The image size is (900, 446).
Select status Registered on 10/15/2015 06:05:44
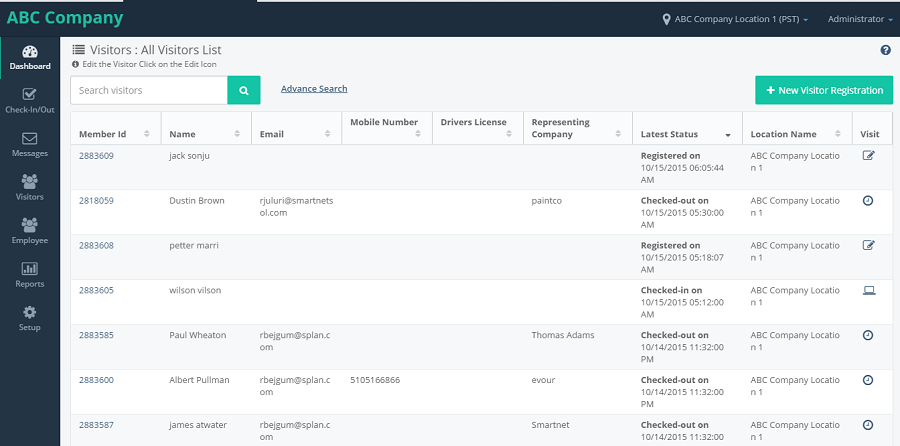click(683, 168)
